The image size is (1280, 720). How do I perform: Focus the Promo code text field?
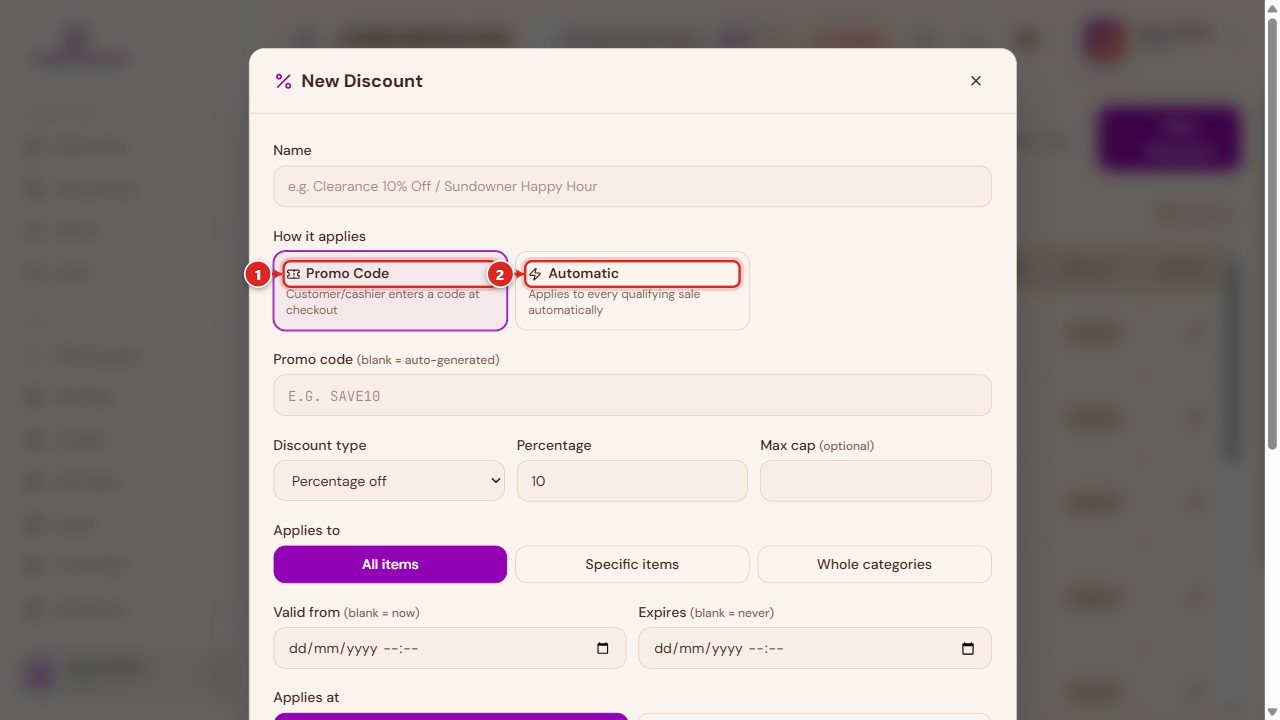tap(632, 395)
